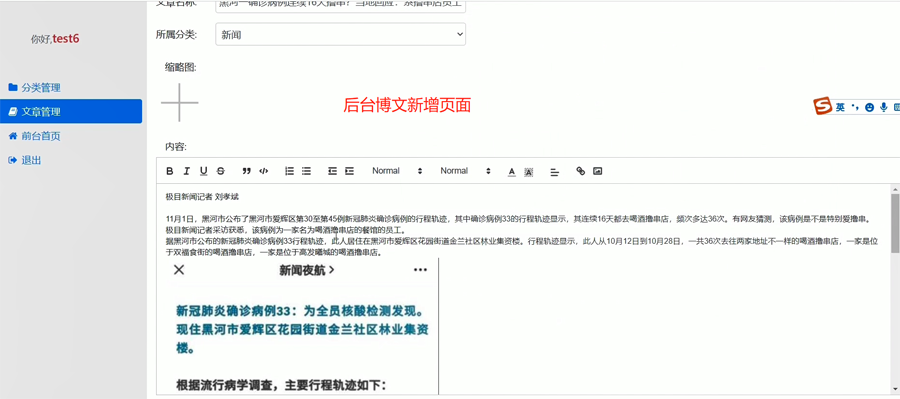The image size is (900, 399).
Task: Insert a blockquote with the quote icon
Action: coord(247,171)
